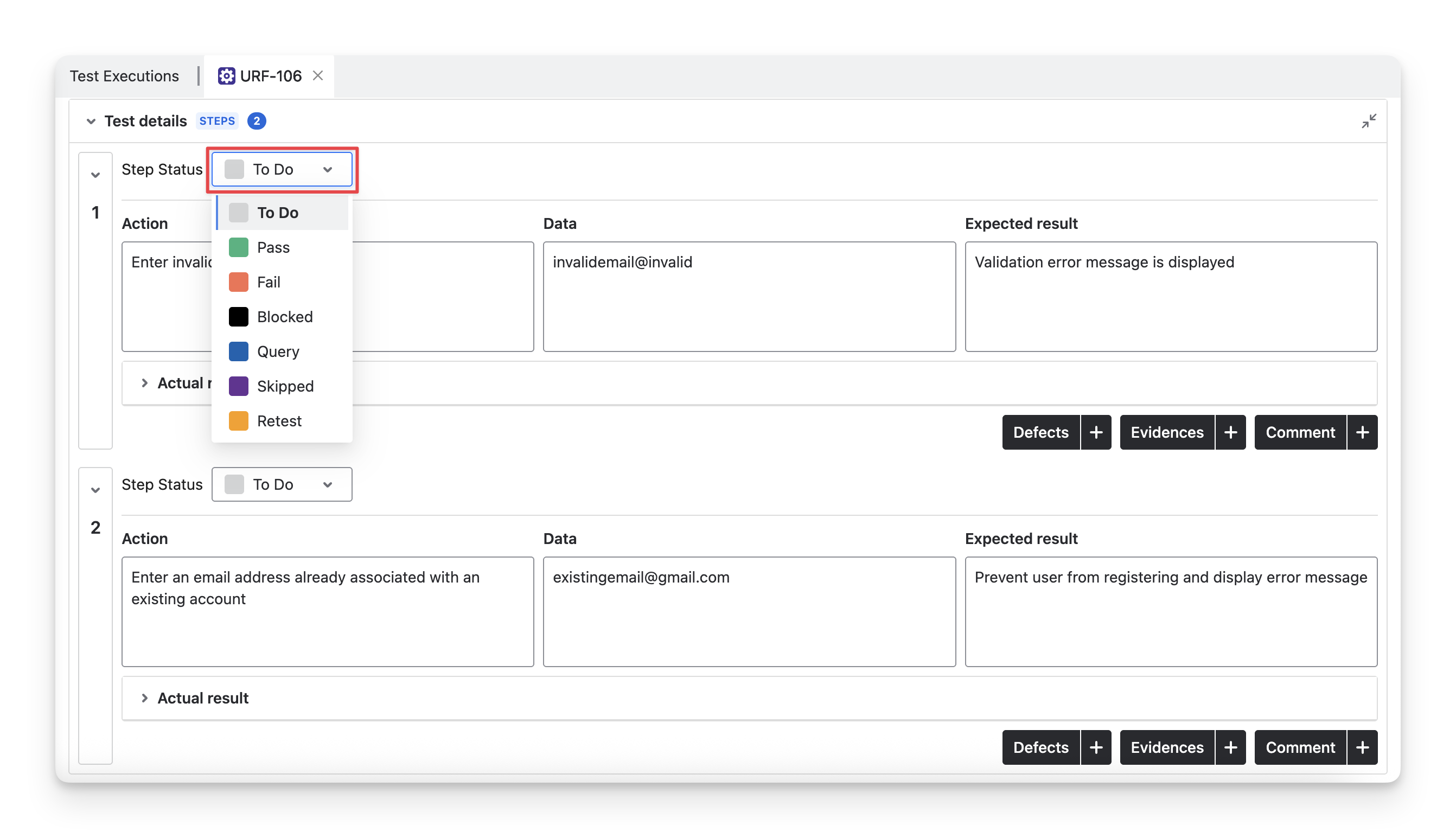Screen dimensions: 1456x838
Task: Click the minimize panel arrows icon
Action: tap(1369, 121)
